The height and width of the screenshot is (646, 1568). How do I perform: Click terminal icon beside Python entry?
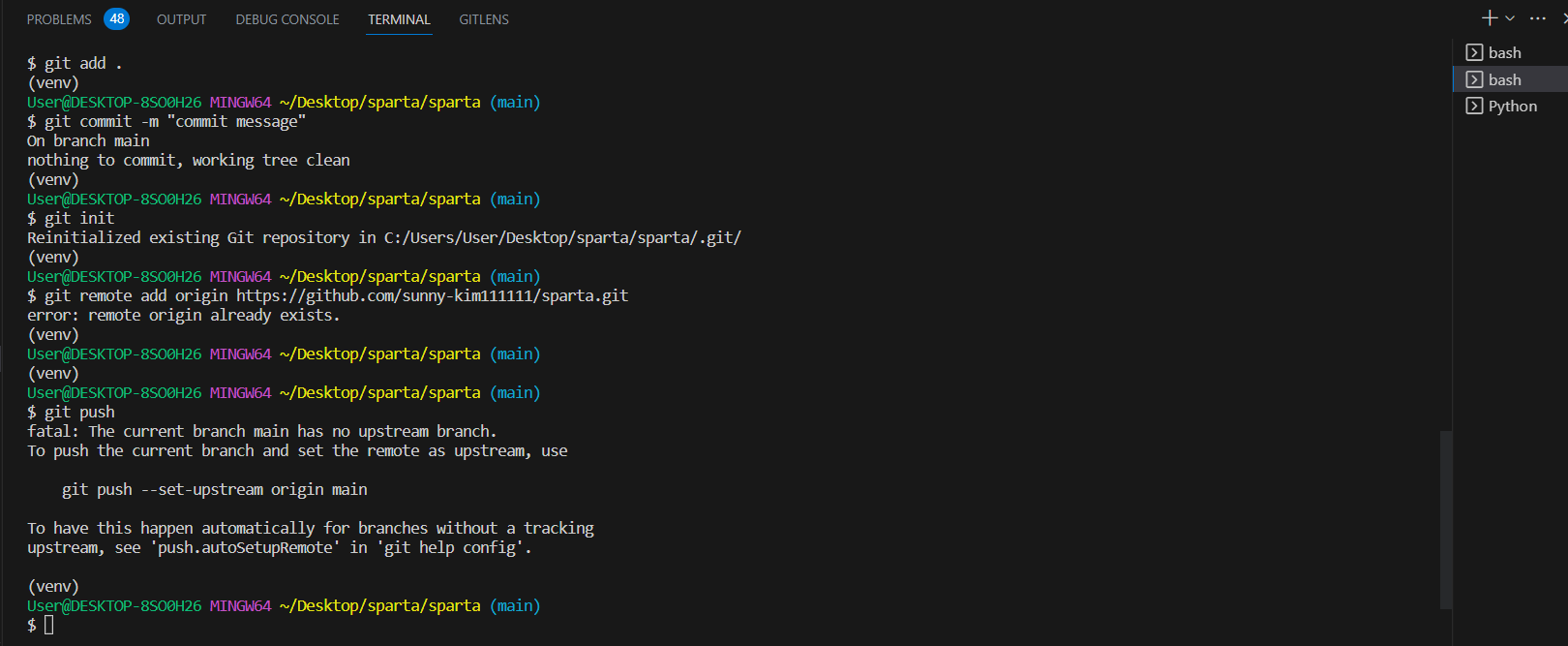(x=1474, y=106)
